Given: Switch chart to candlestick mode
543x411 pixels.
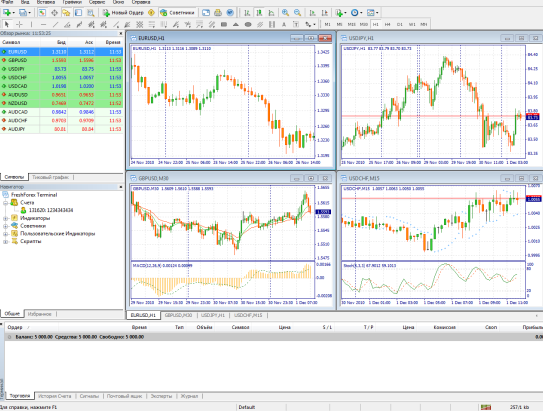Looking at the screenshot, I should [x=259, y=13].
